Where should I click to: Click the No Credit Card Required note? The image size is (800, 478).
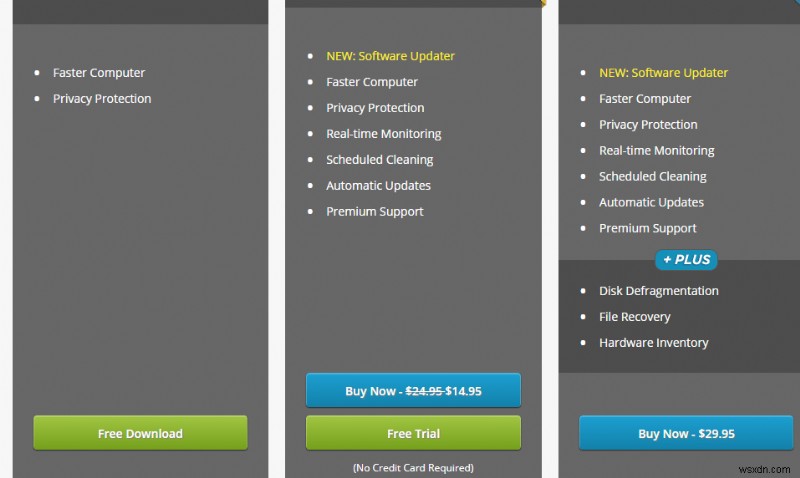pos(413,468)
